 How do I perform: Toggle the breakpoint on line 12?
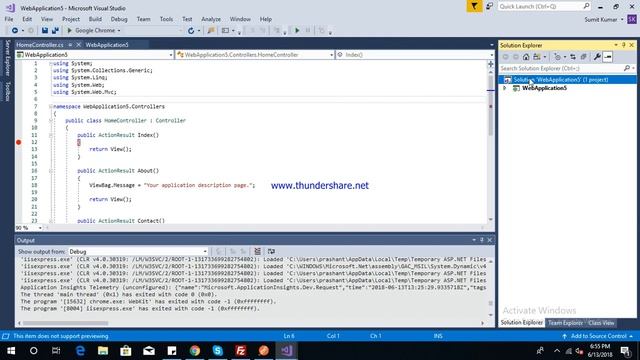(19, 142)
